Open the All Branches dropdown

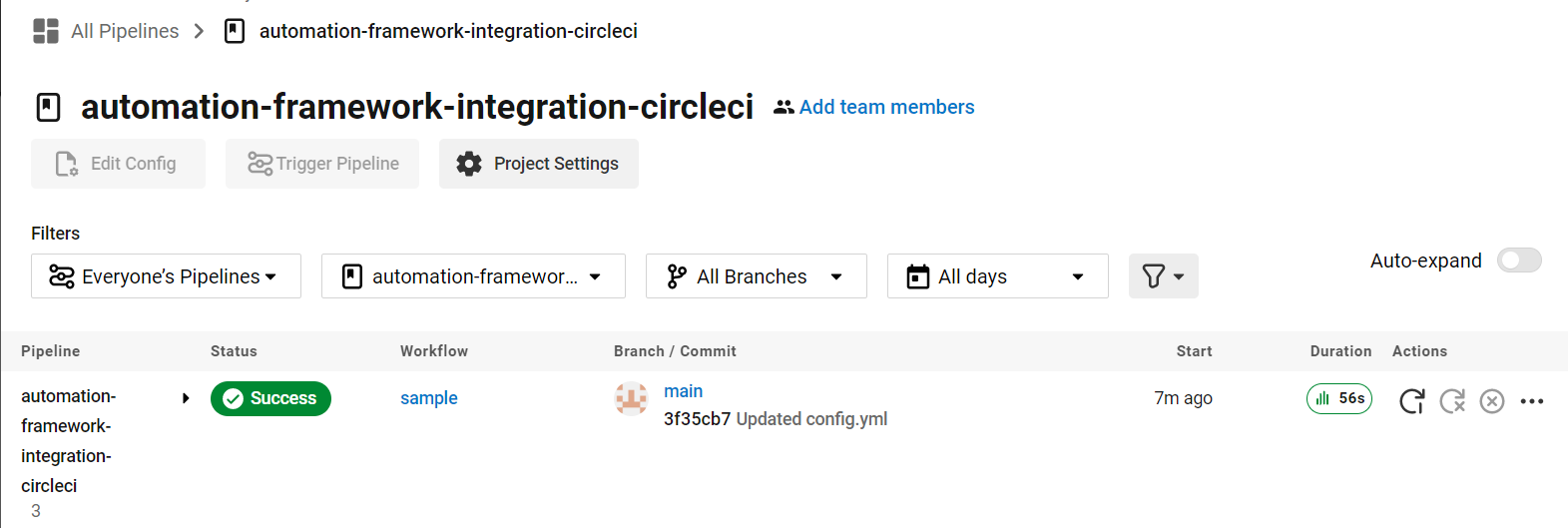[756, 276]
